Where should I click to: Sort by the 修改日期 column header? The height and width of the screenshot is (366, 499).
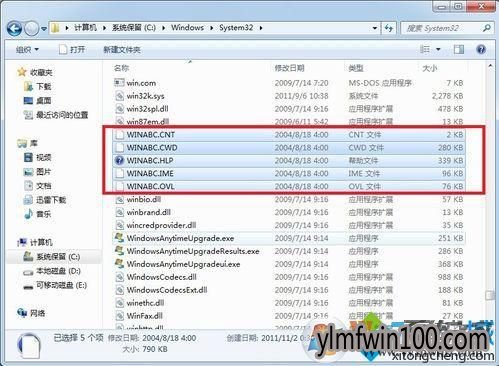[x=289, y=68]
